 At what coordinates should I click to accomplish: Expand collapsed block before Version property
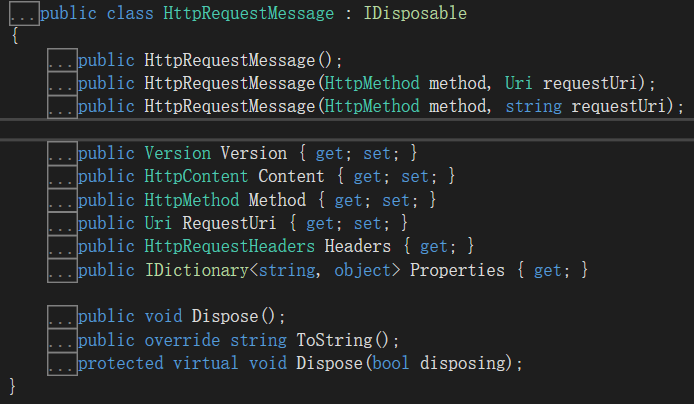click(62, 153)
